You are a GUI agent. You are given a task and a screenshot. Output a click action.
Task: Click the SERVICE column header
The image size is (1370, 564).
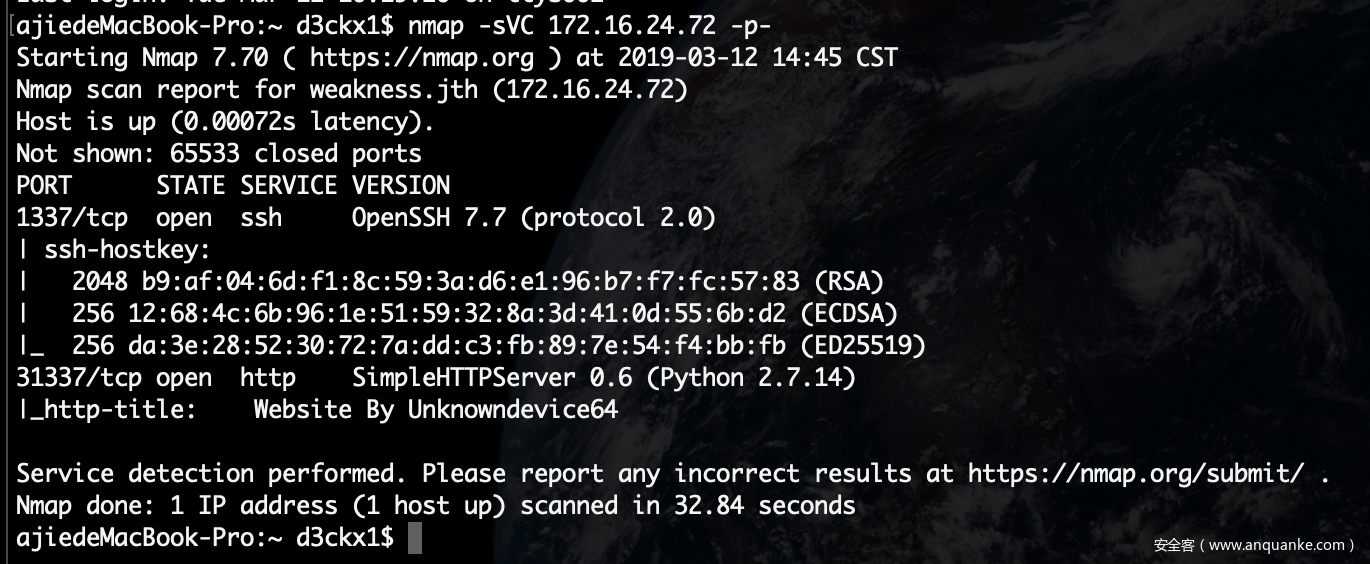click(288, 185)
